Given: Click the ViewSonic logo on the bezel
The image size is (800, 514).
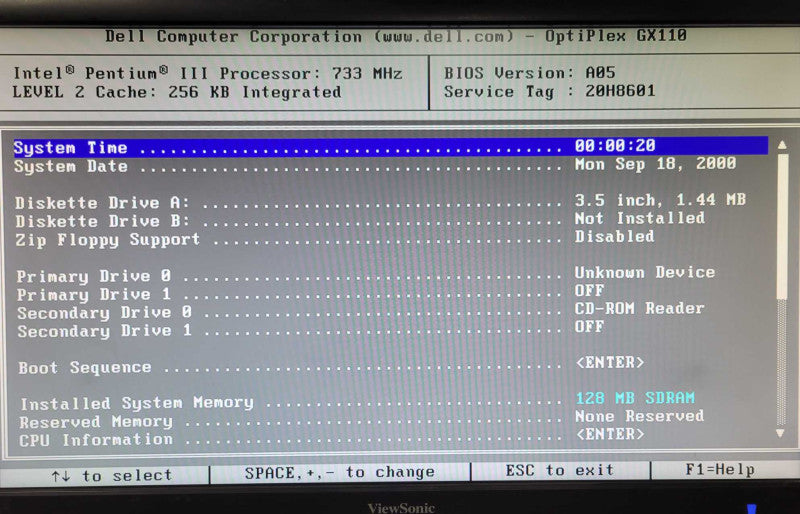Looking at the screenshot, I should (x=401, y=508).
